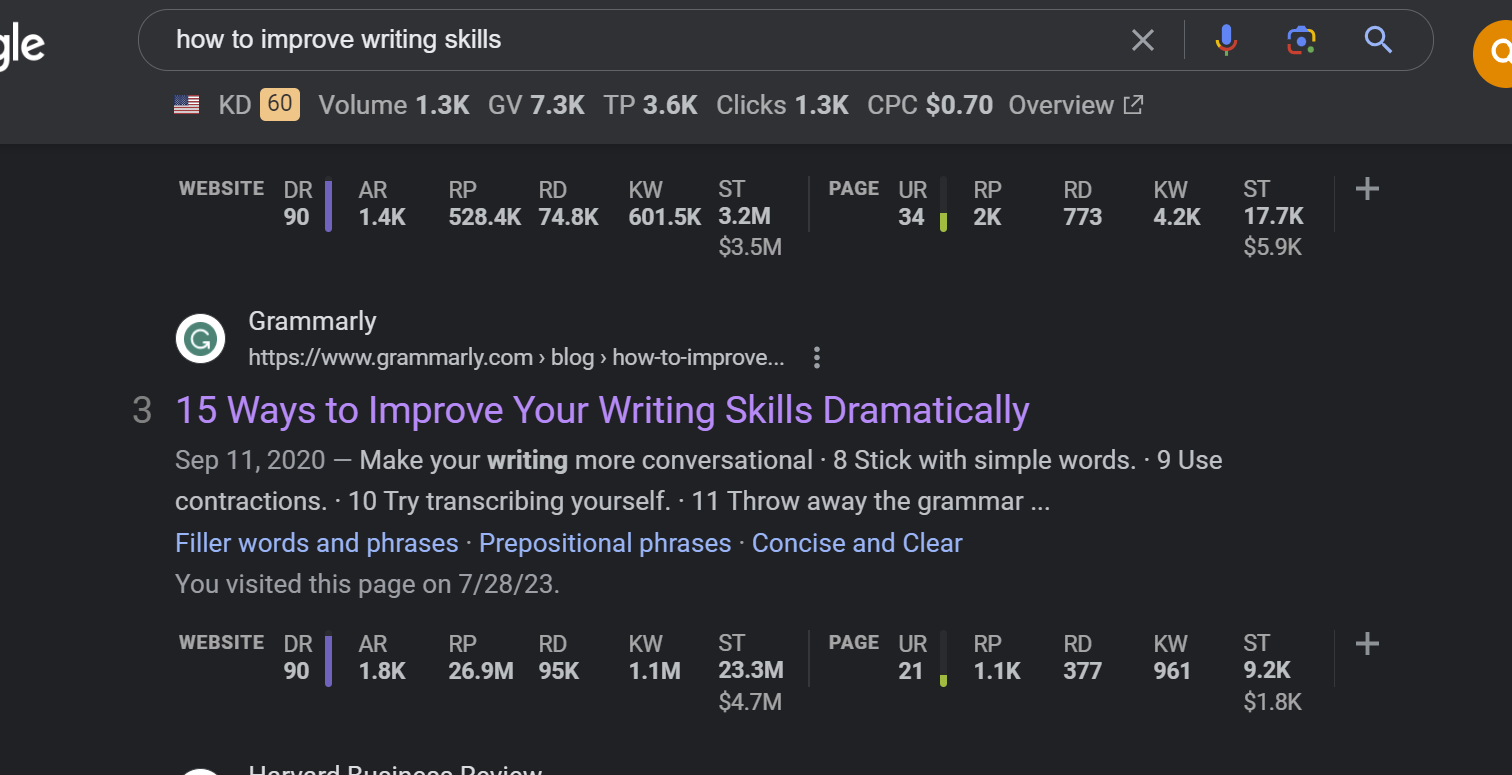Open '15 Ways to Improve Your Writing Skills' result
1512x775 pixels.
[x=602, y=410]
